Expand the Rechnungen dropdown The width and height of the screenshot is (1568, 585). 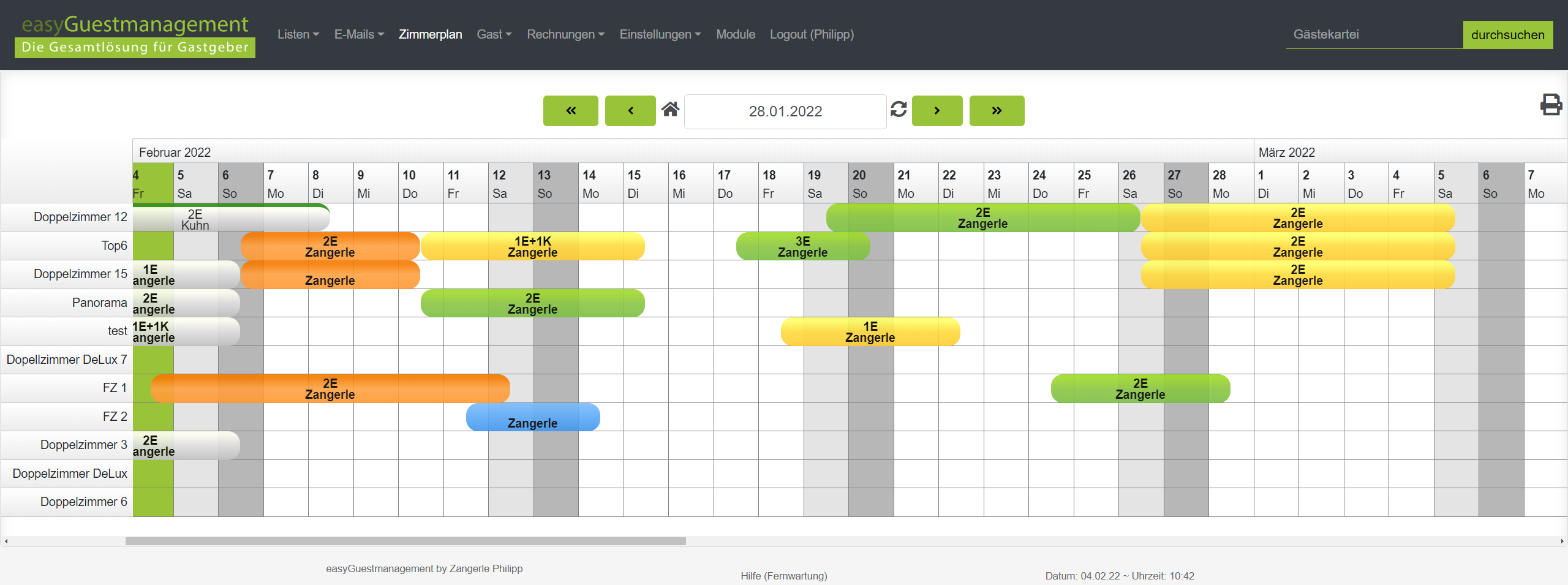[565, 35]
